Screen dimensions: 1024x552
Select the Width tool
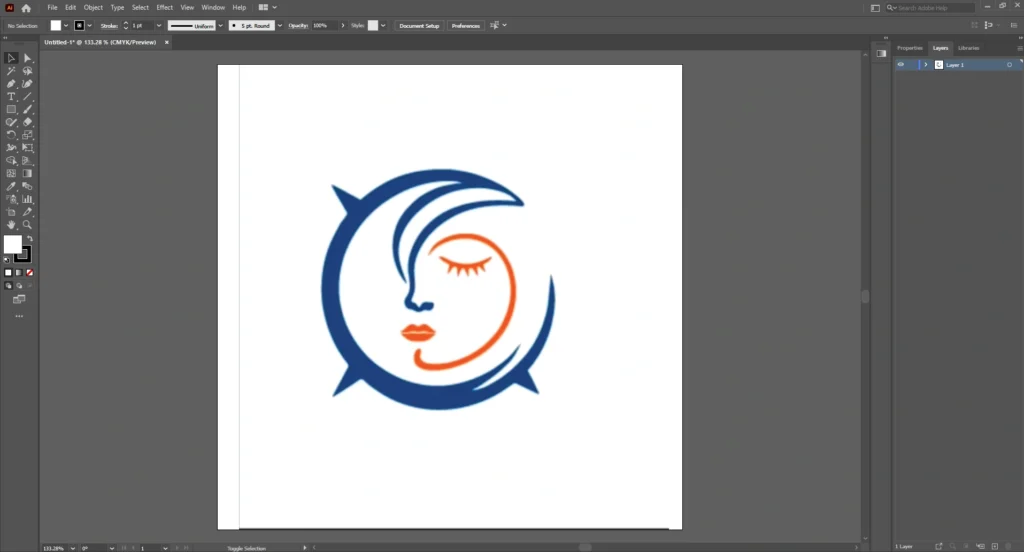(11, 148)
